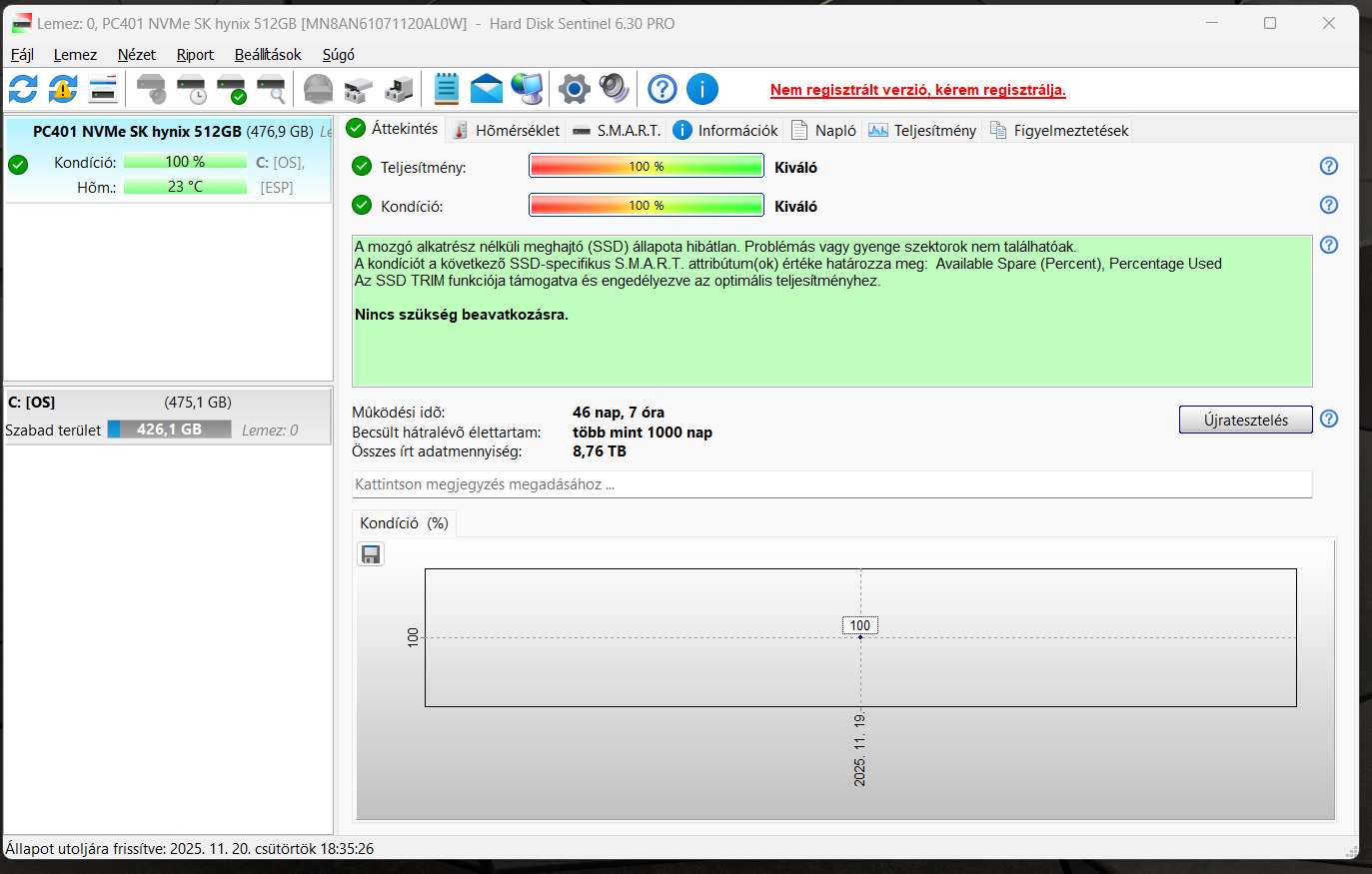Image resolution: width=1372 pixels, height=874 pixels.
Task: Click the 'több mint 1000 nap' lifetime value
Action: tap(643, 433)
